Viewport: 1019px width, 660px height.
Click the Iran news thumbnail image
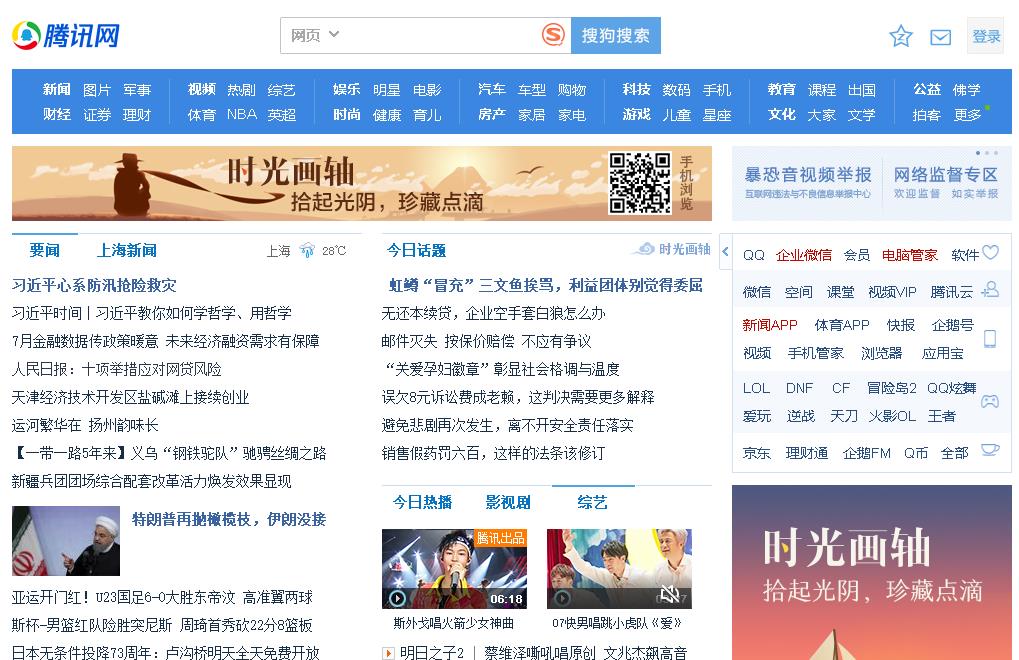click(66, 540)
